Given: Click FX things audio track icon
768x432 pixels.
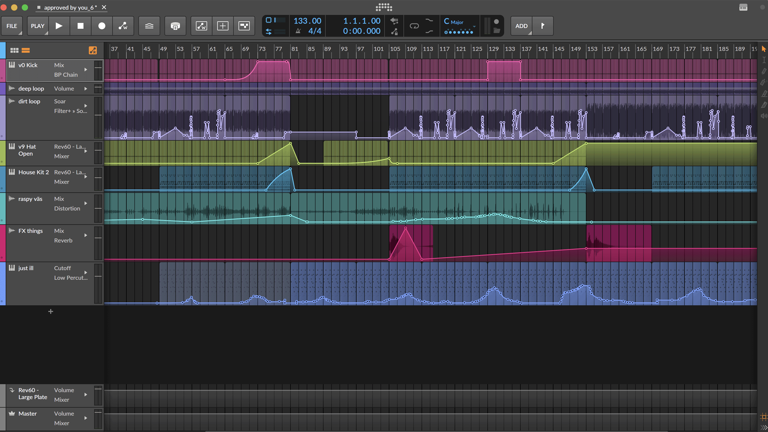Looking at the screenshot, I should coord(12,230).
